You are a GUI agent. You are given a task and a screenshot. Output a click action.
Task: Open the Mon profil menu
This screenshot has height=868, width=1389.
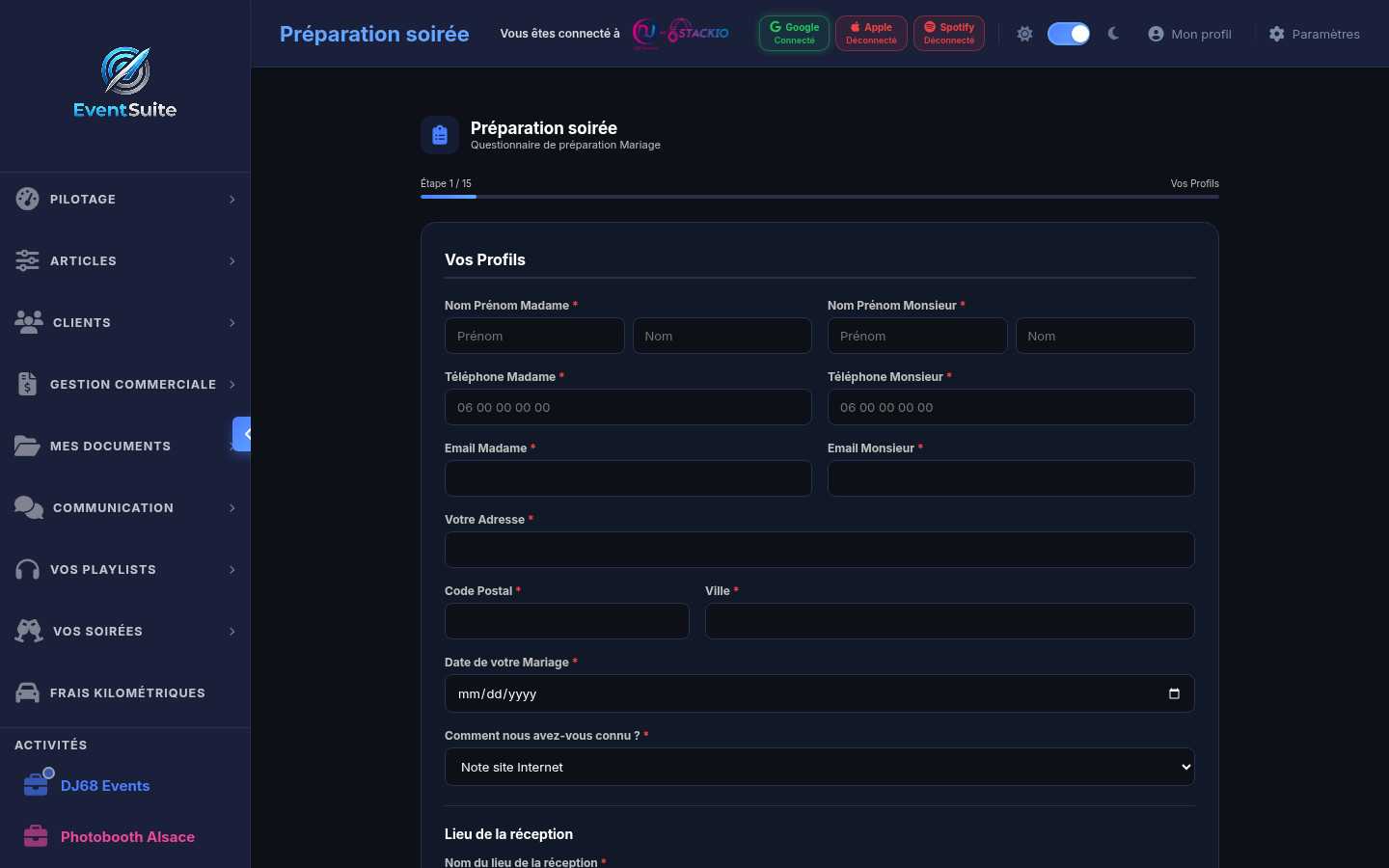point(1189,33)
